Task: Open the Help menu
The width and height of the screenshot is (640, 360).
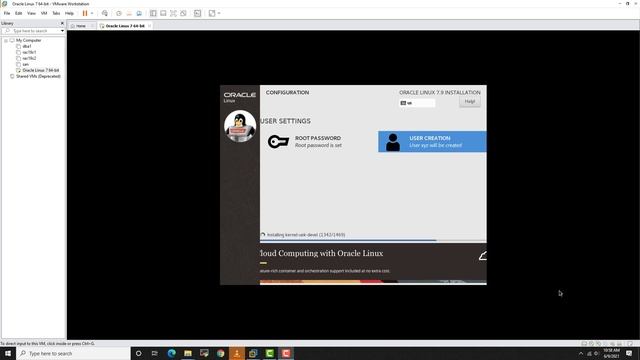Action: pyautogui.click(x=69, y=13)
